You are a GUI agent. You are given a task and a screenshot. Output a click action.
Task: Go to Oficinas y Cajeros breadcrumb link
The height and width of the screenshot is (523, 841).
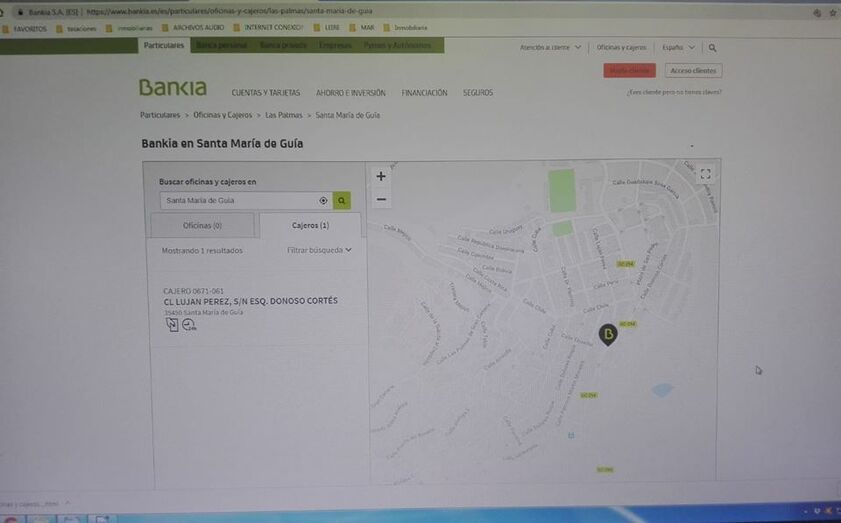[223, 115]
